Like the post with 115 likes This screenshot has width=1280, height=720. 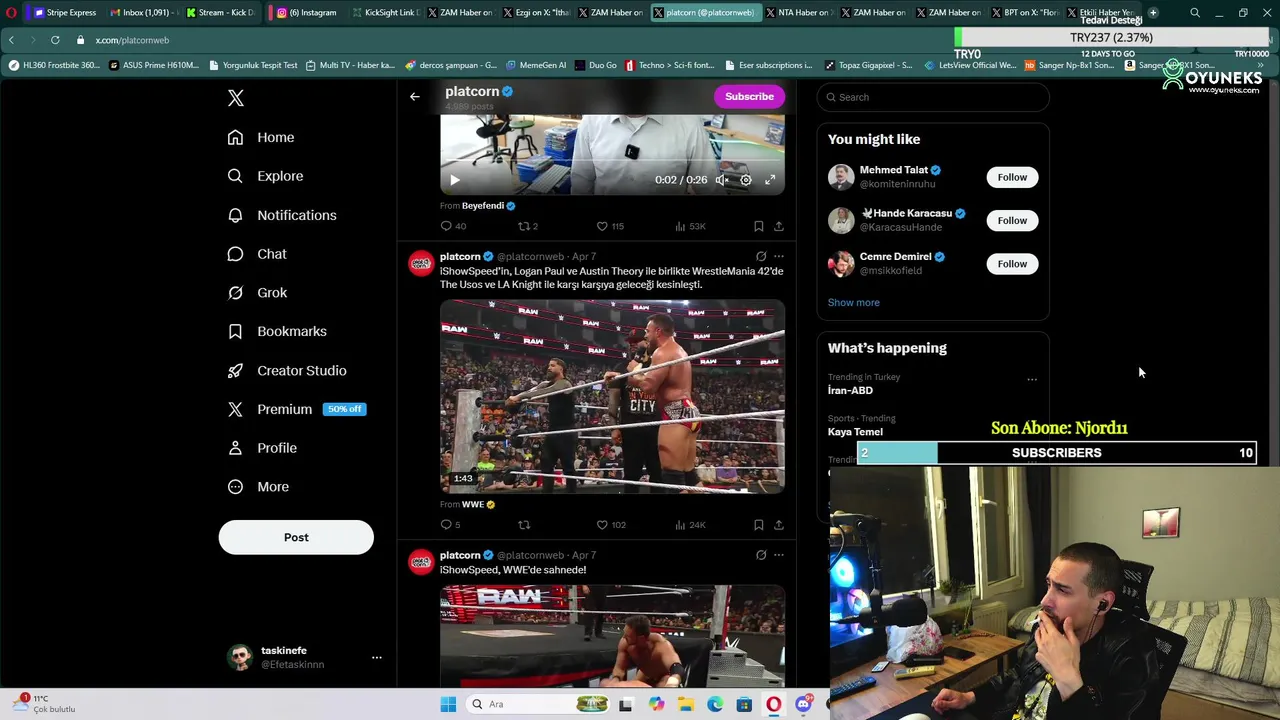pos(610,226)
